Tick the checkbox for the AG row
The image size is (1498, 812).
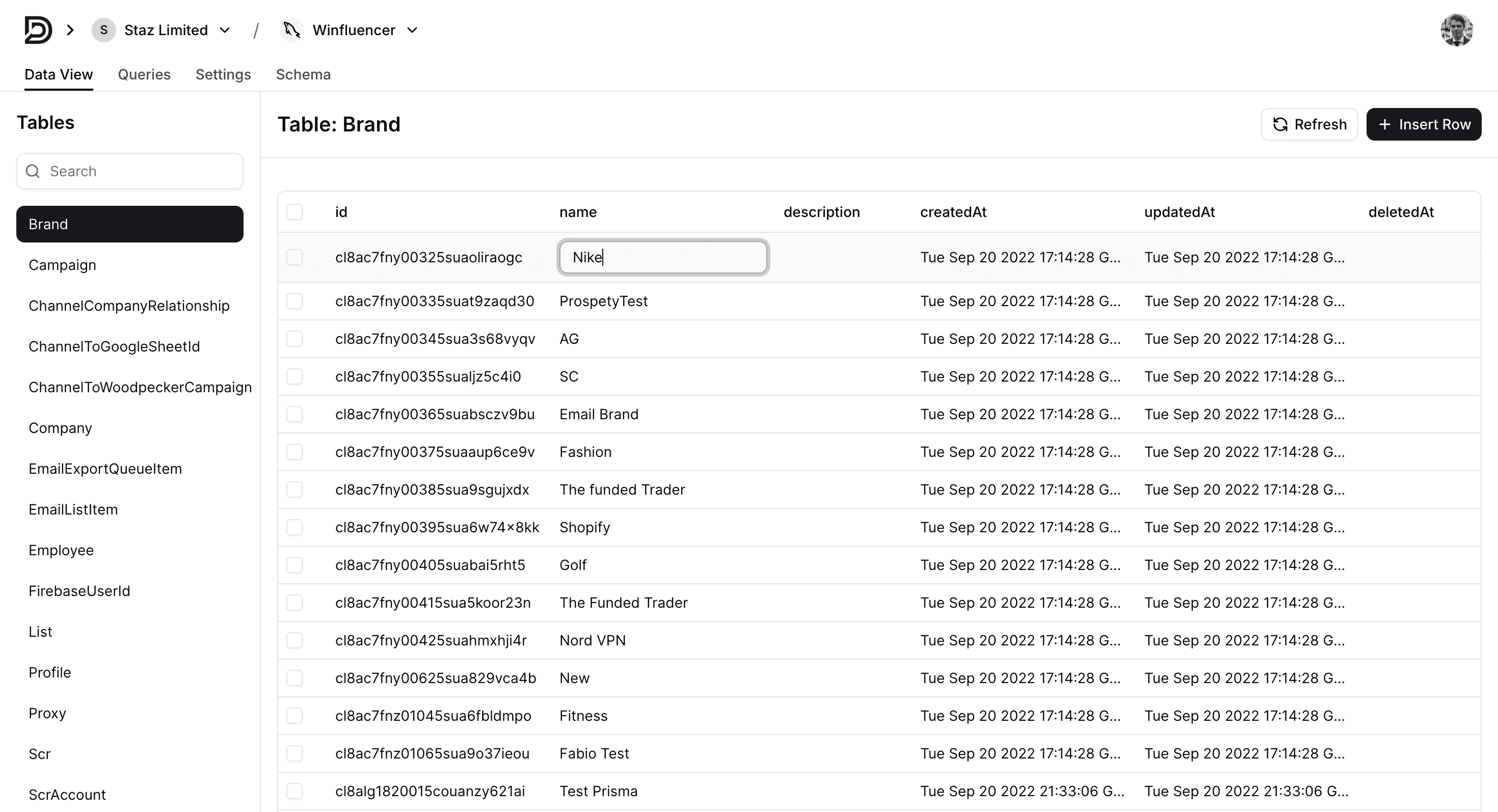295,339
